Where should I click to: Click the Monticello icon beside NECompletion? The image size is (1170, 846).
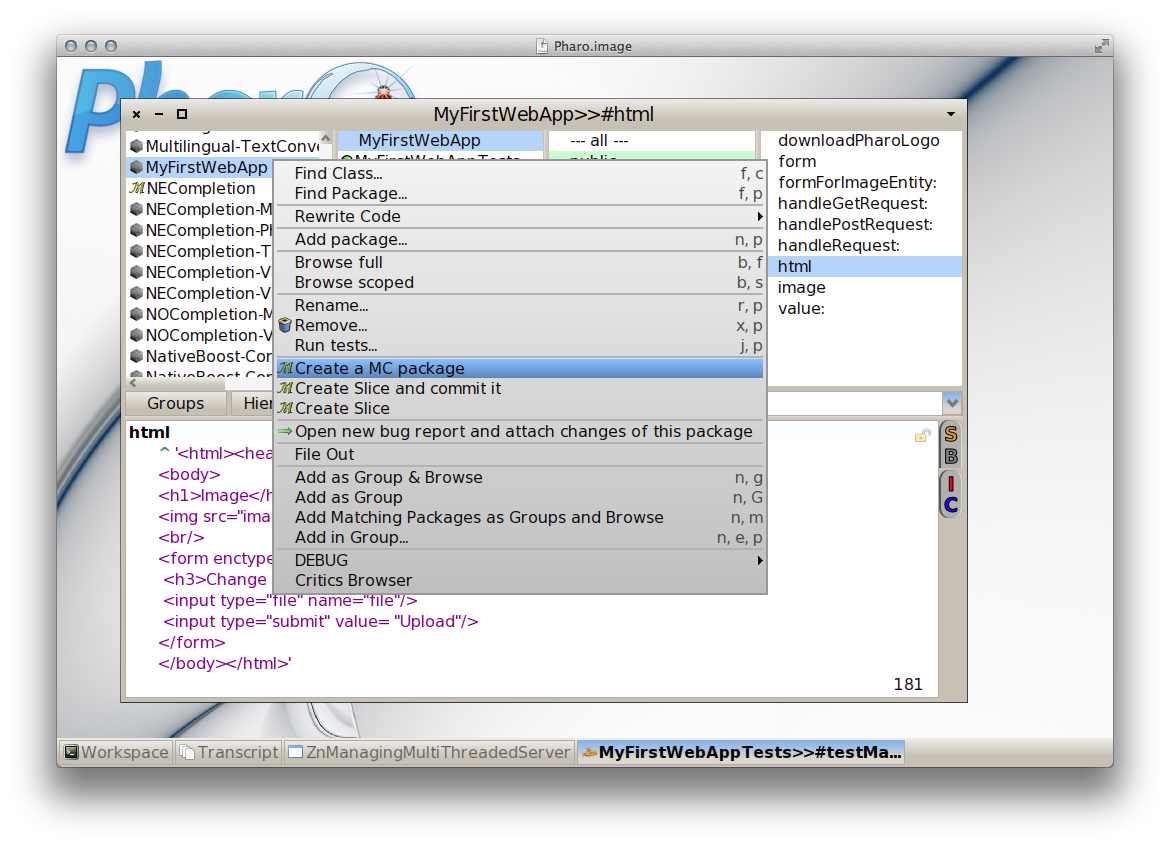[x=137, y=188]
